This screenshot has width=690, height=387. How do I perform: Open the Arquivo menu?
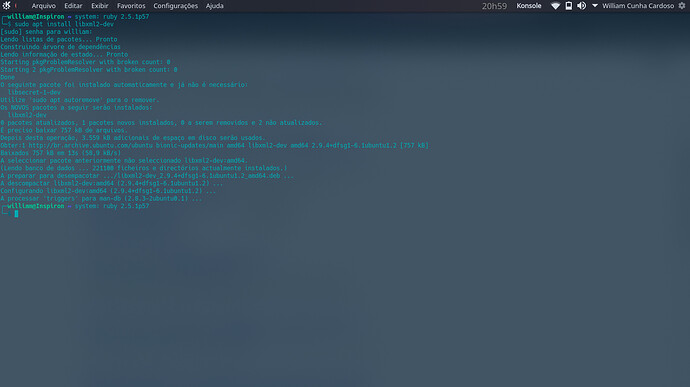click(x=44, y=6)
